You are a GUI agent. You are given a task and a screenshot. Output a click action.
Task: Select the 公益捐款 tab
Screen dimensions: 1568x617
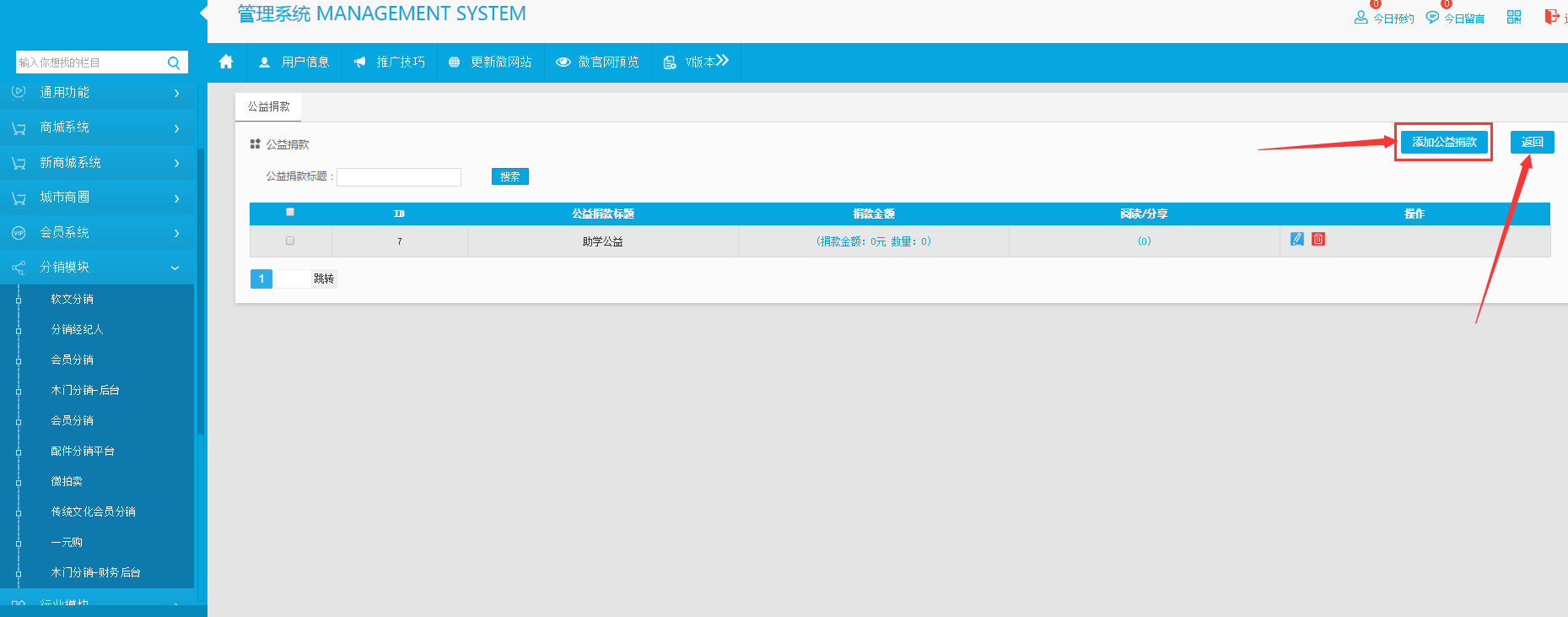[268, 106]
